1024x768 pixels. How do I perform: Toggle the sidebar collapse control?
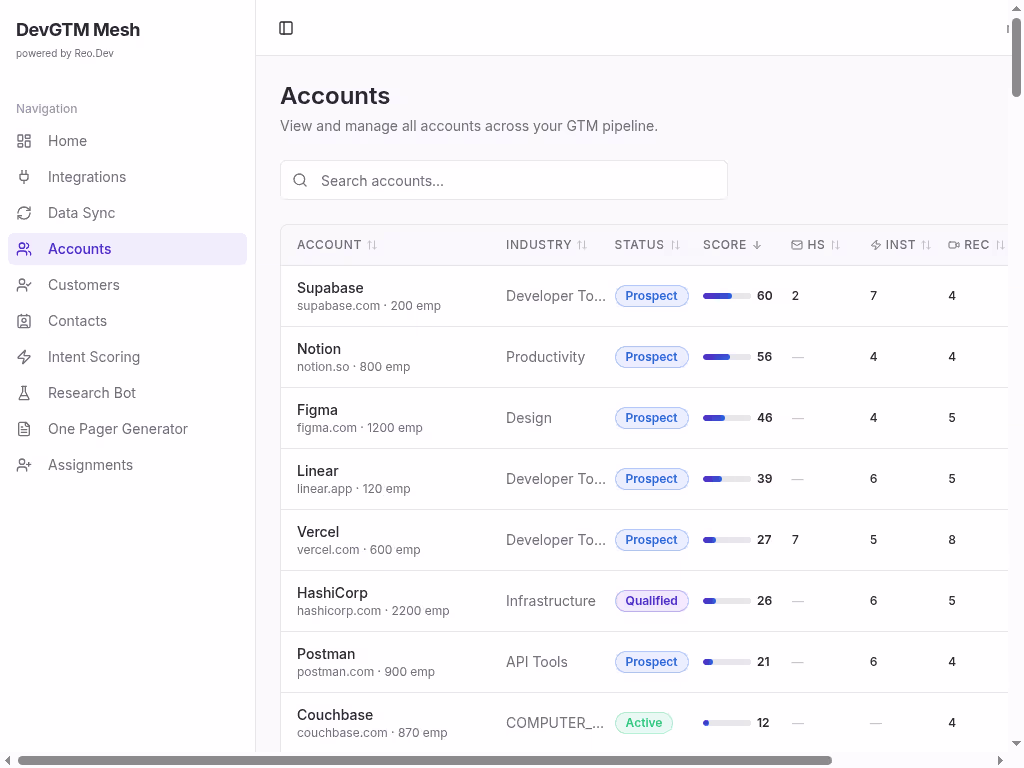pos(286,28)
